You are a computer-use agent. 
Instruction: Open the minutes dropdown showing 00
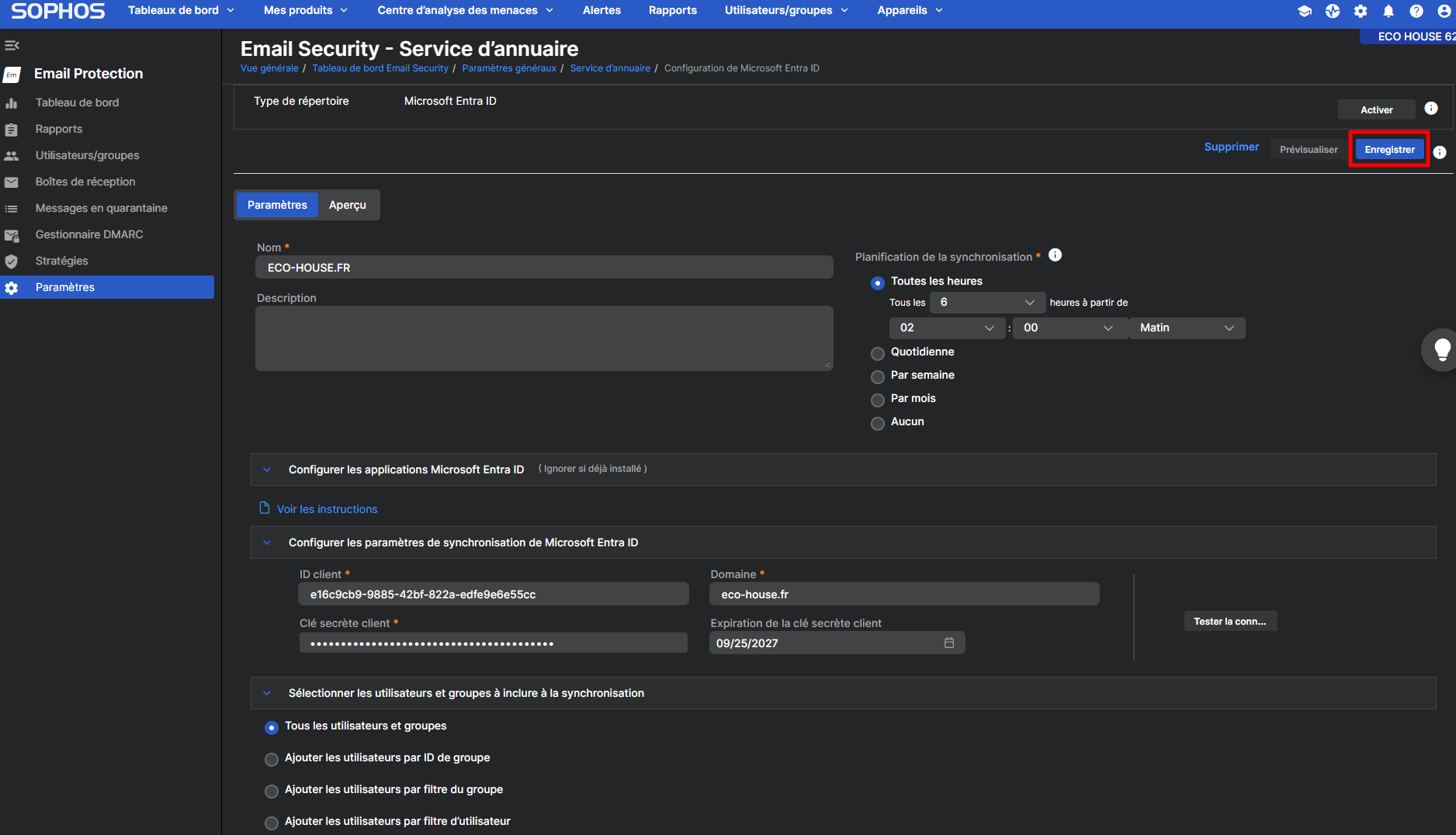[1070, 328]
